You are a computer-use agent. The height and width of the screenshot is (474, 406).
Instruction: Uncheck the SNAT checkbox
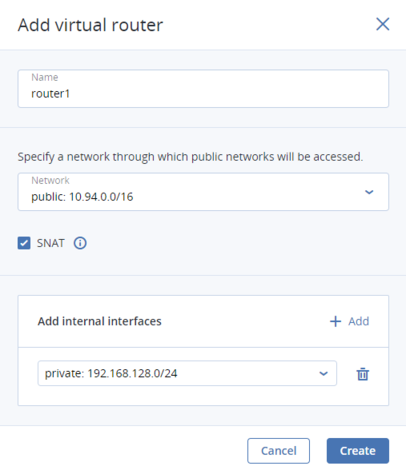[x=24, y=243]
